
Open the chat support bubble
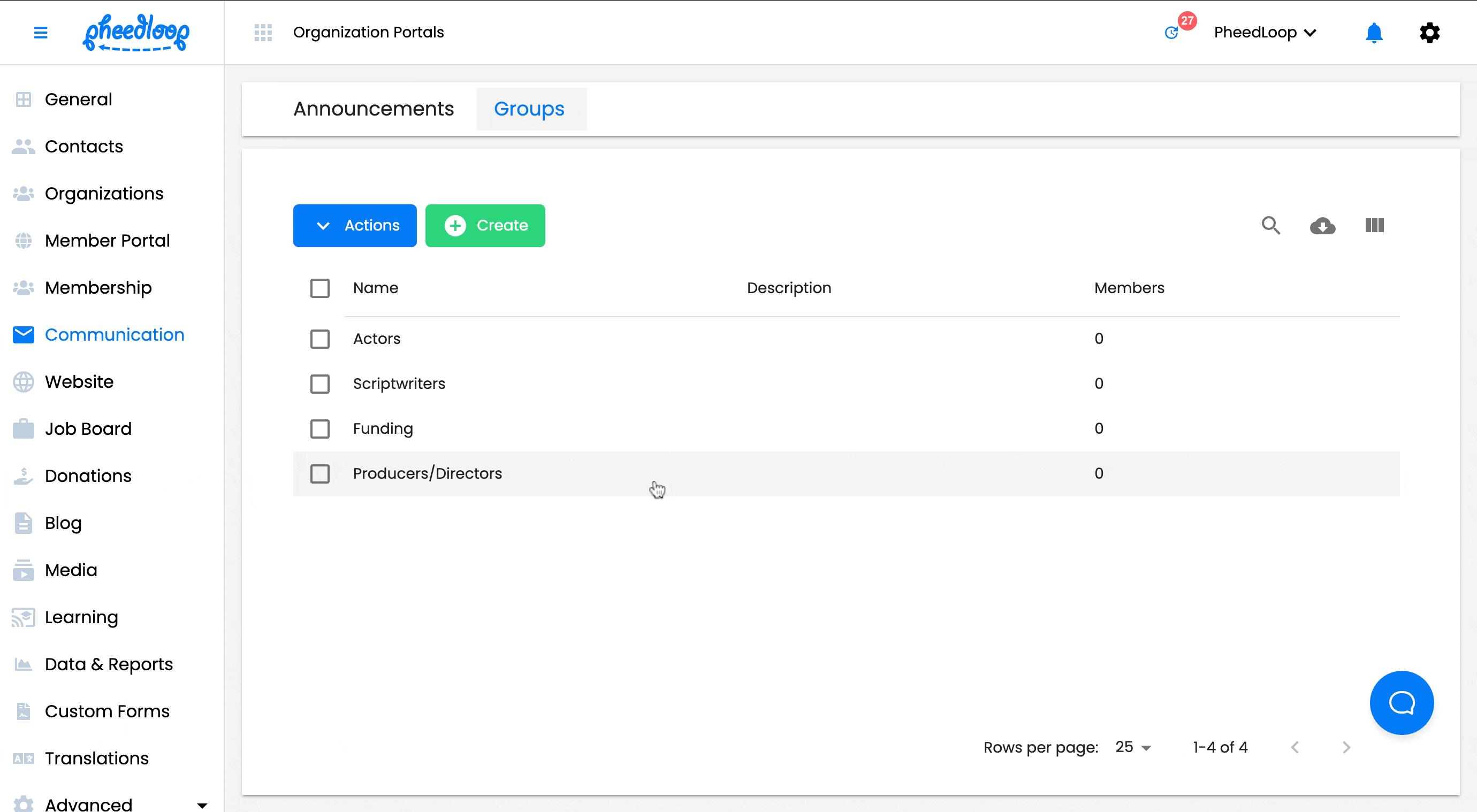click(1401, 702)
